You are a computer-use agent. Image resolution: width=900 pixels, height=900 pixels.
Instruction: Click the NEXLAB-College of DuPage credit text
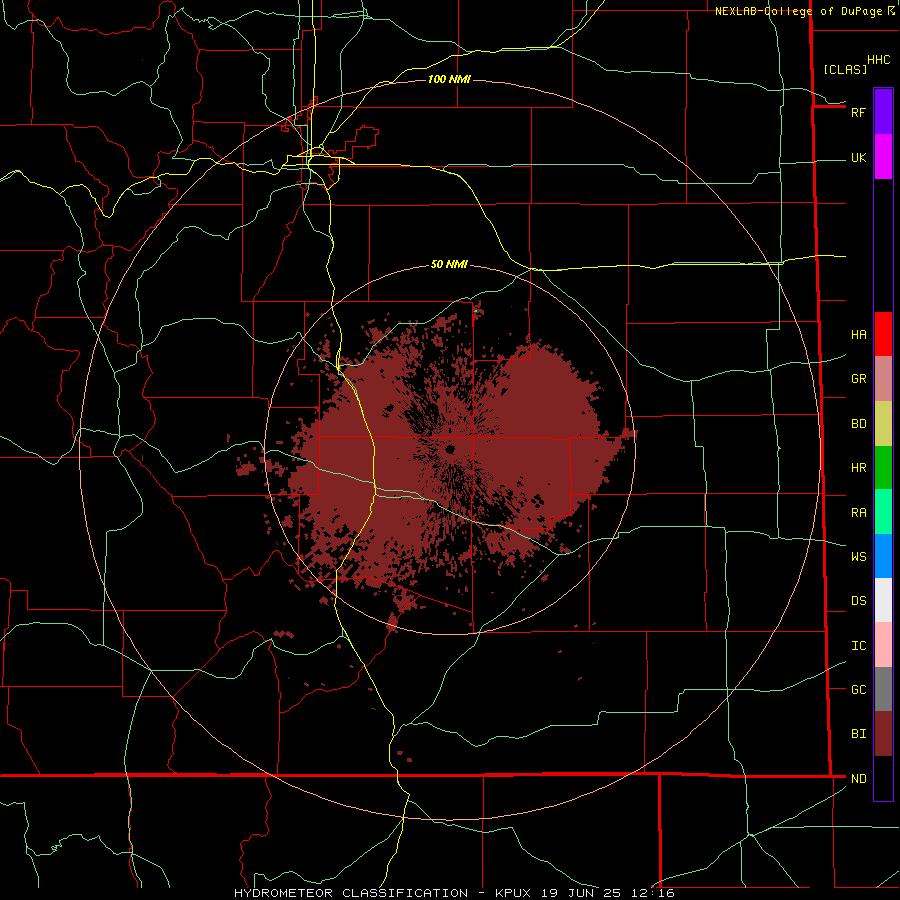click(x=798, y=11)
